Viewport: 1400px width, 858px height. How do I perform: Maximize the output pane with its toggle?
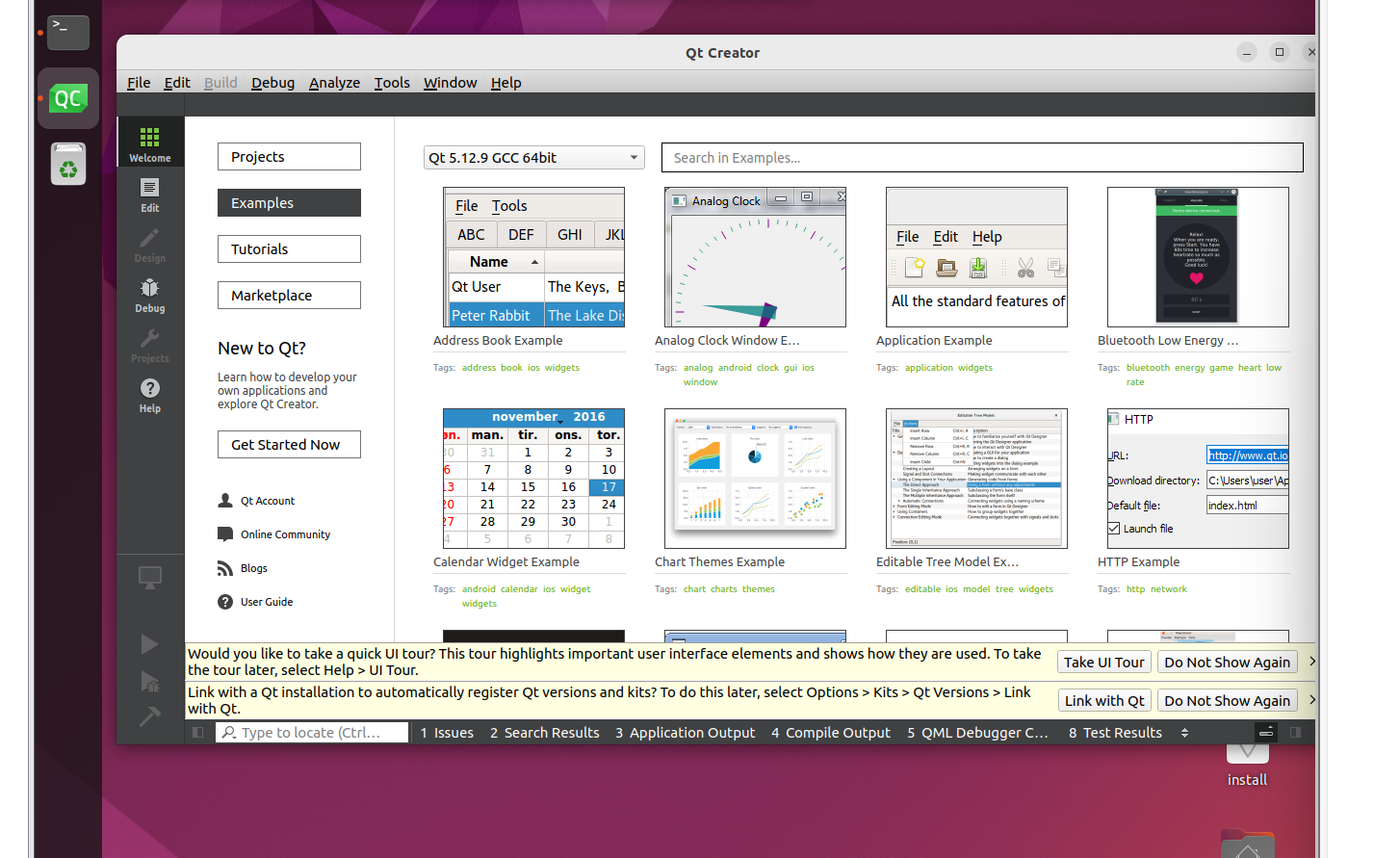tap(1266, 733)
